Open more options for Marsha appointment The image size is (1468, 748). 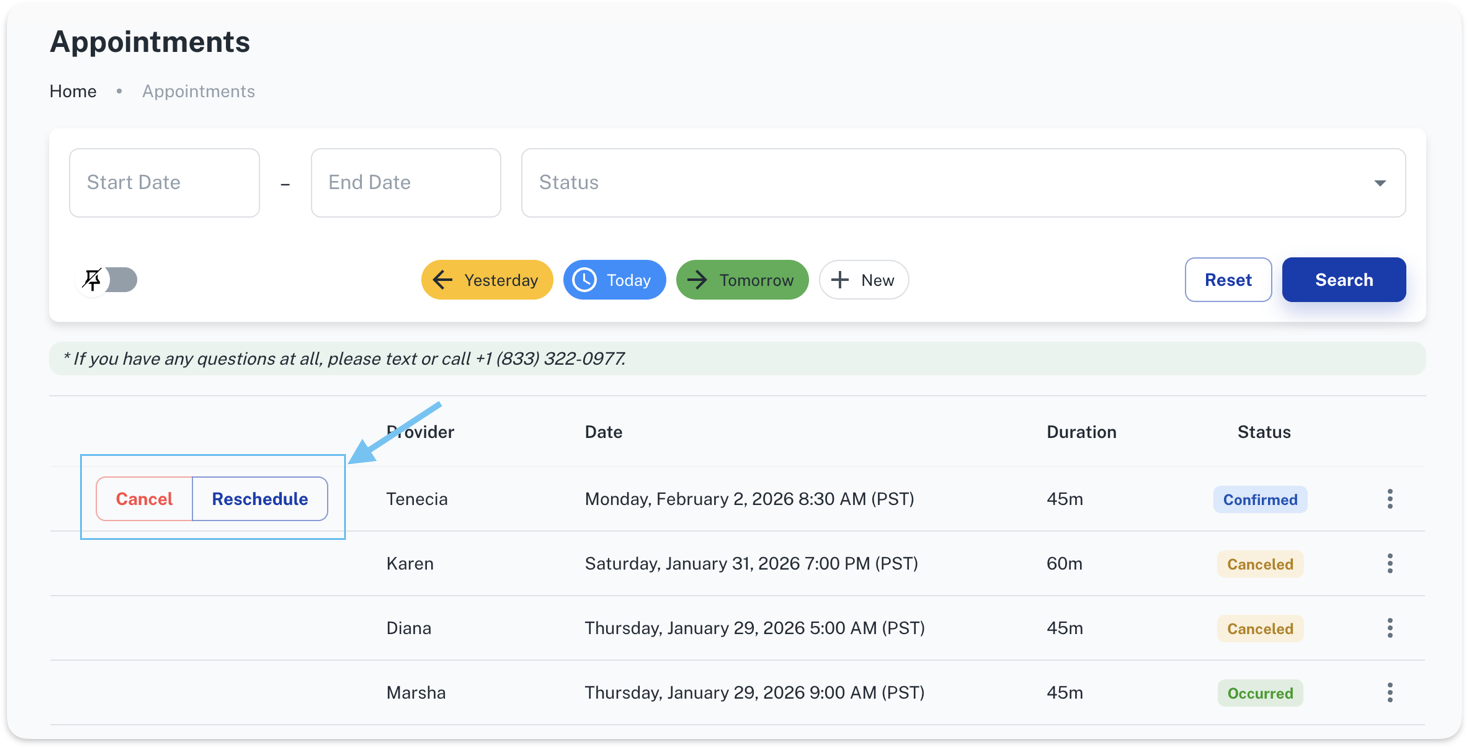pyautogui.click(x=1390, y=693)
